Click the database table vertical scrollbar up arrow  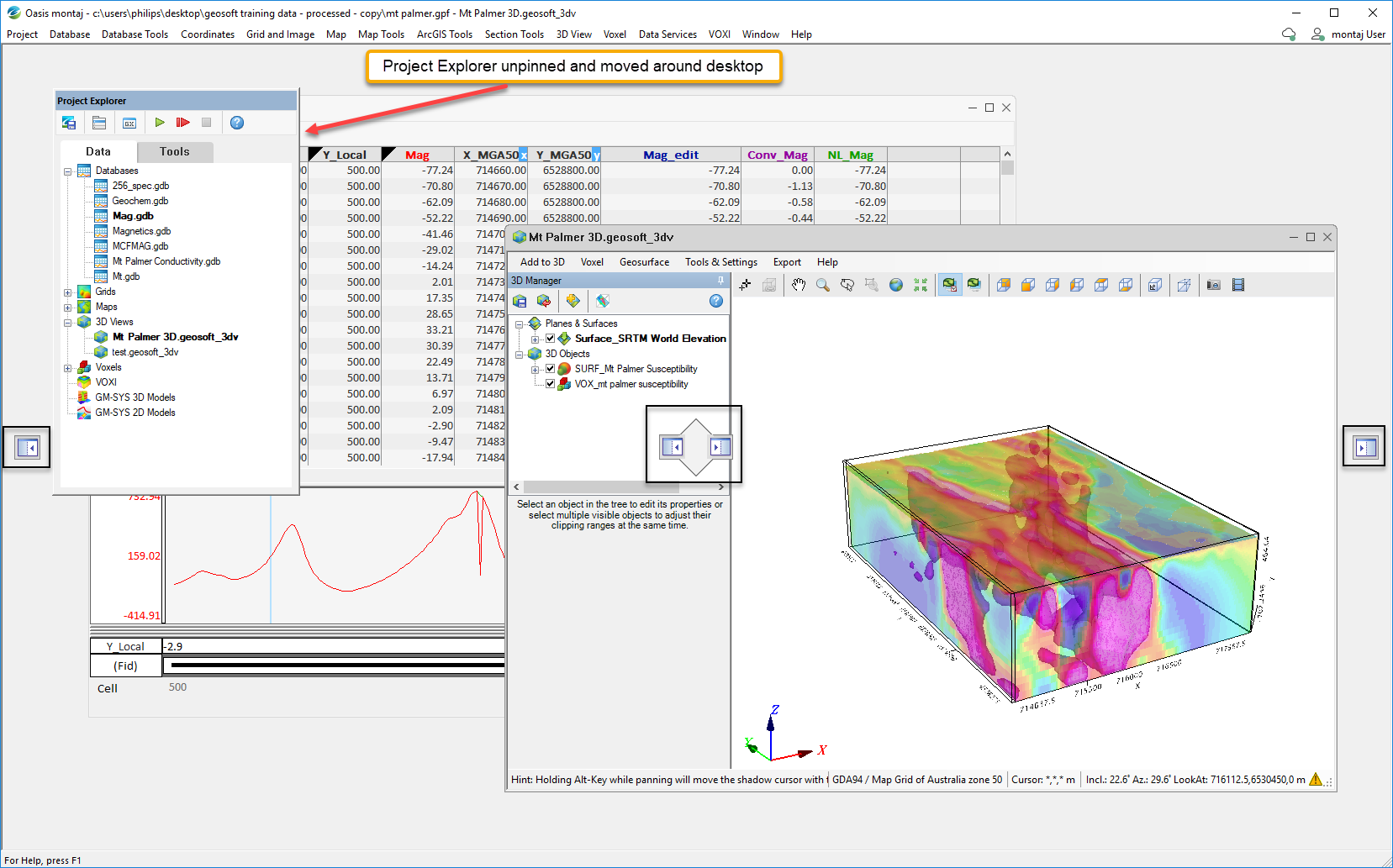1007,154
